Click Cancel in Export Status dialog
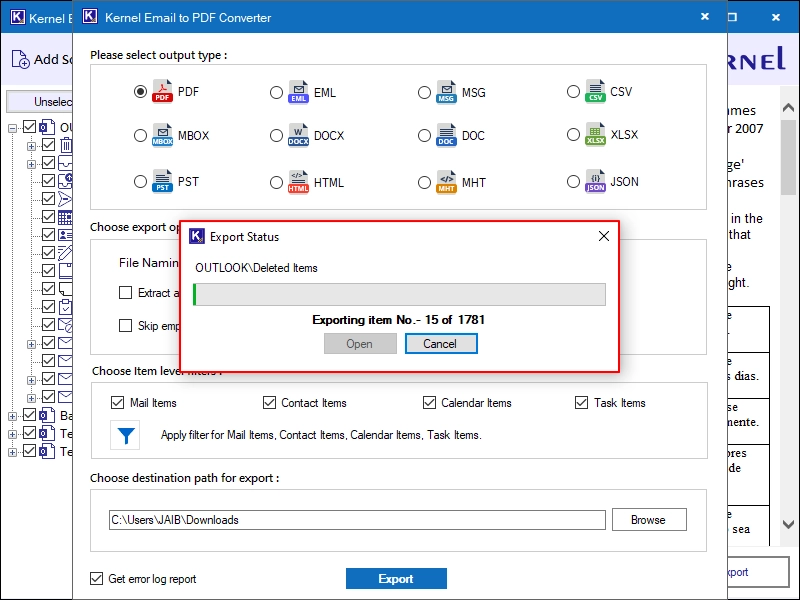This screenshot has width=800, height=600. click(441, 343)
